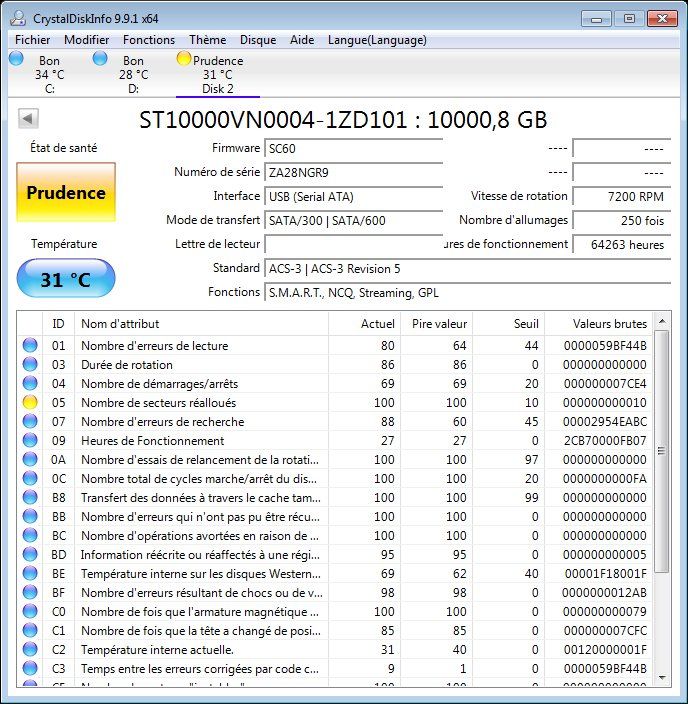The image size is (688, 704).
Task: Click the blue status orb for attribute 09
Action: pyautogui.click(x=30, y=440)
